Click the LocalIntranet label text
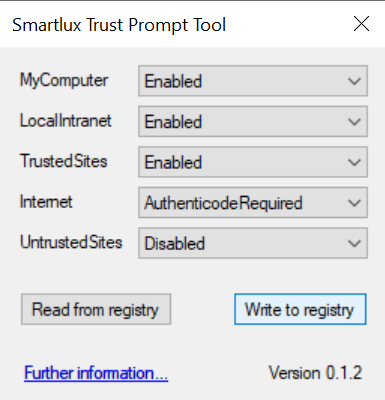 click(66, 121)
